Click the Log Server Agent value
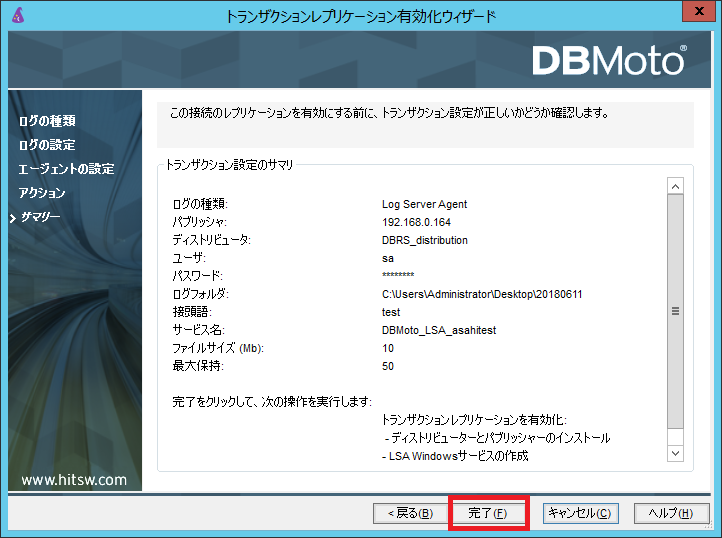 [x=425, y=204]
